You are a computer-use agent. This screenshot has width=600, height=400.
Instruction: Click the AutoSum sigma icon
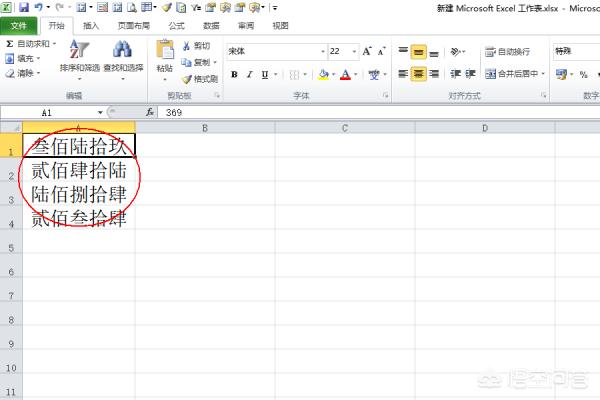[x=10, y=44]
